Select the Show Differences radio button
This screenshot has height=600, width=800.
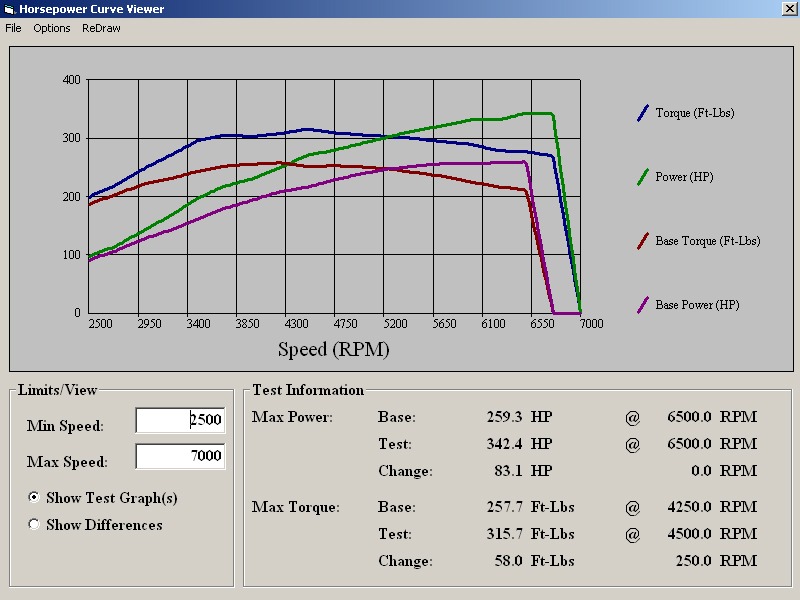pos(34,524)
